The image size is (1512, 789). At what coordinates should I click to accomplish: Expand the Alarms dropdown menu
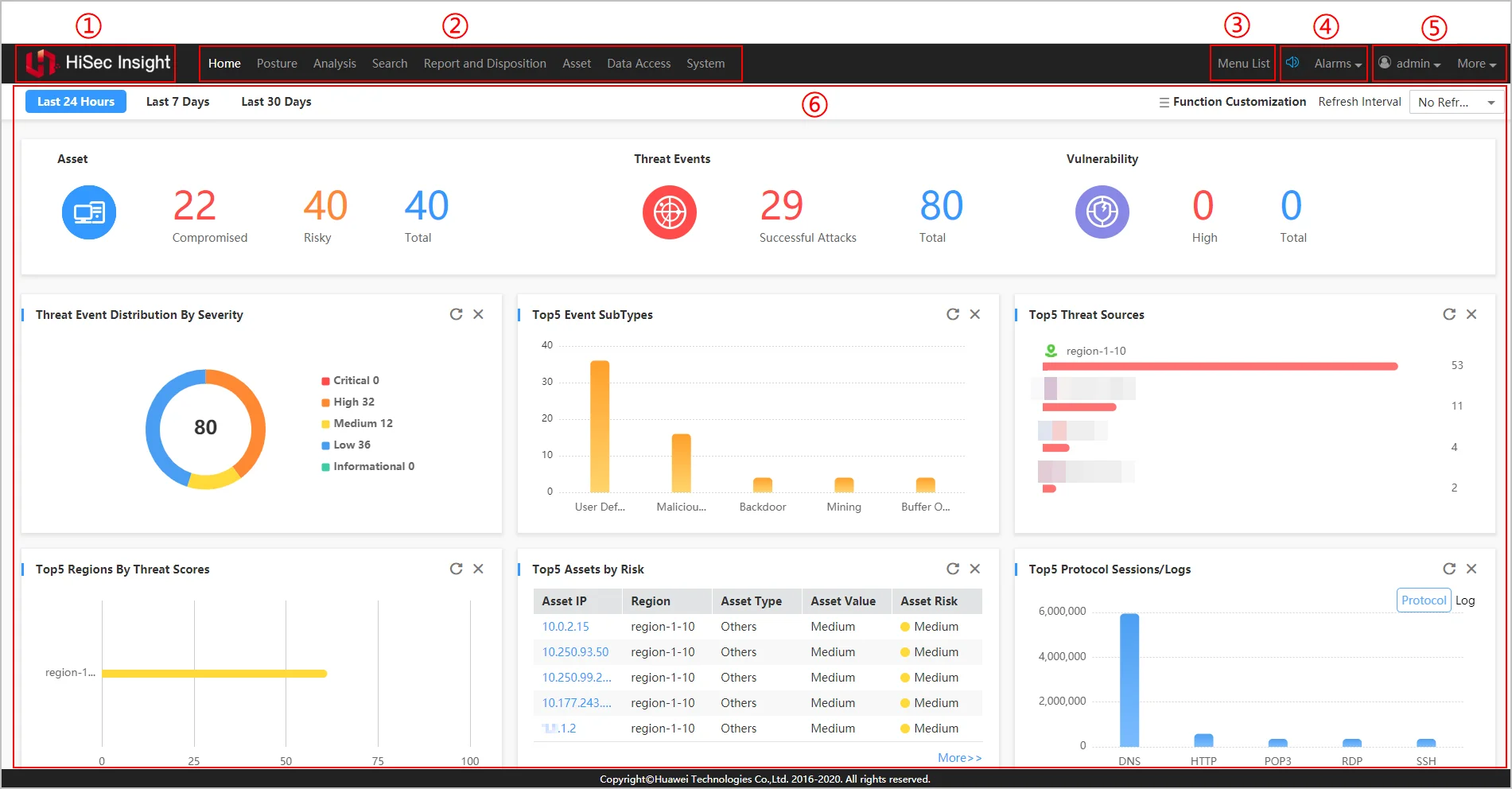tap(1338, 64)
